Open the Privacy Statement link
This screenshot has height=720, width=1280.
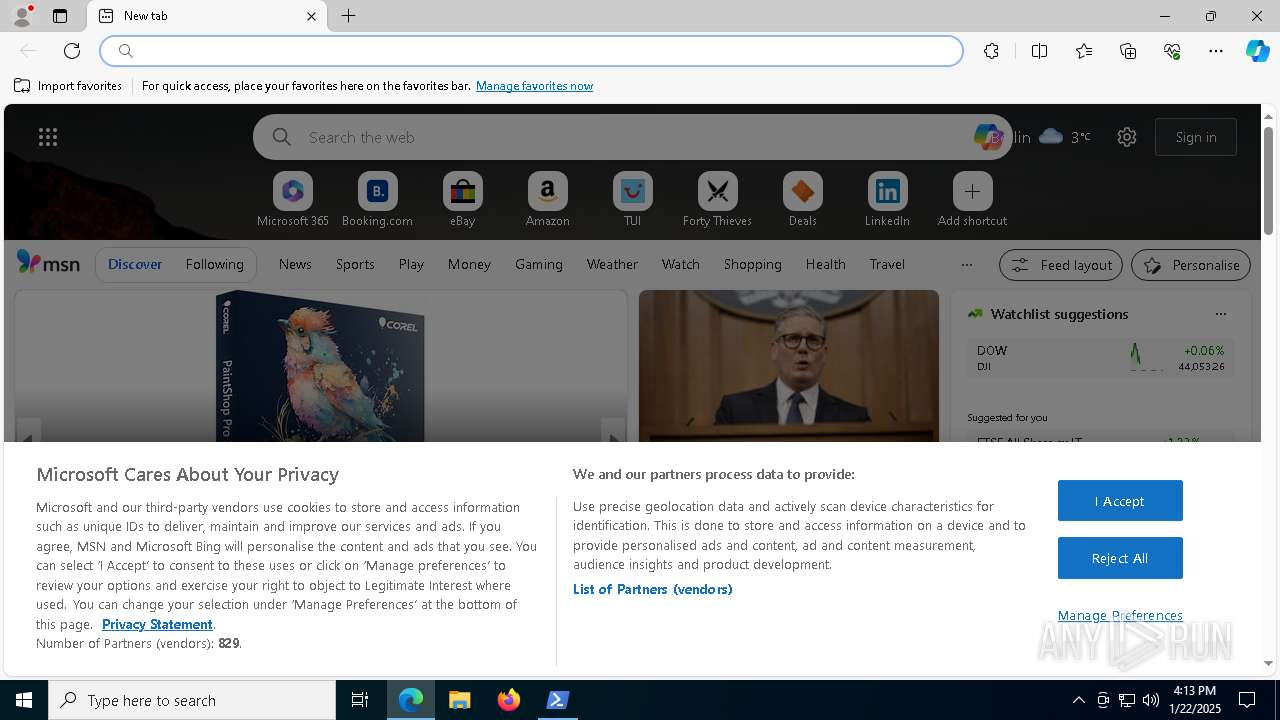[157, 624]
